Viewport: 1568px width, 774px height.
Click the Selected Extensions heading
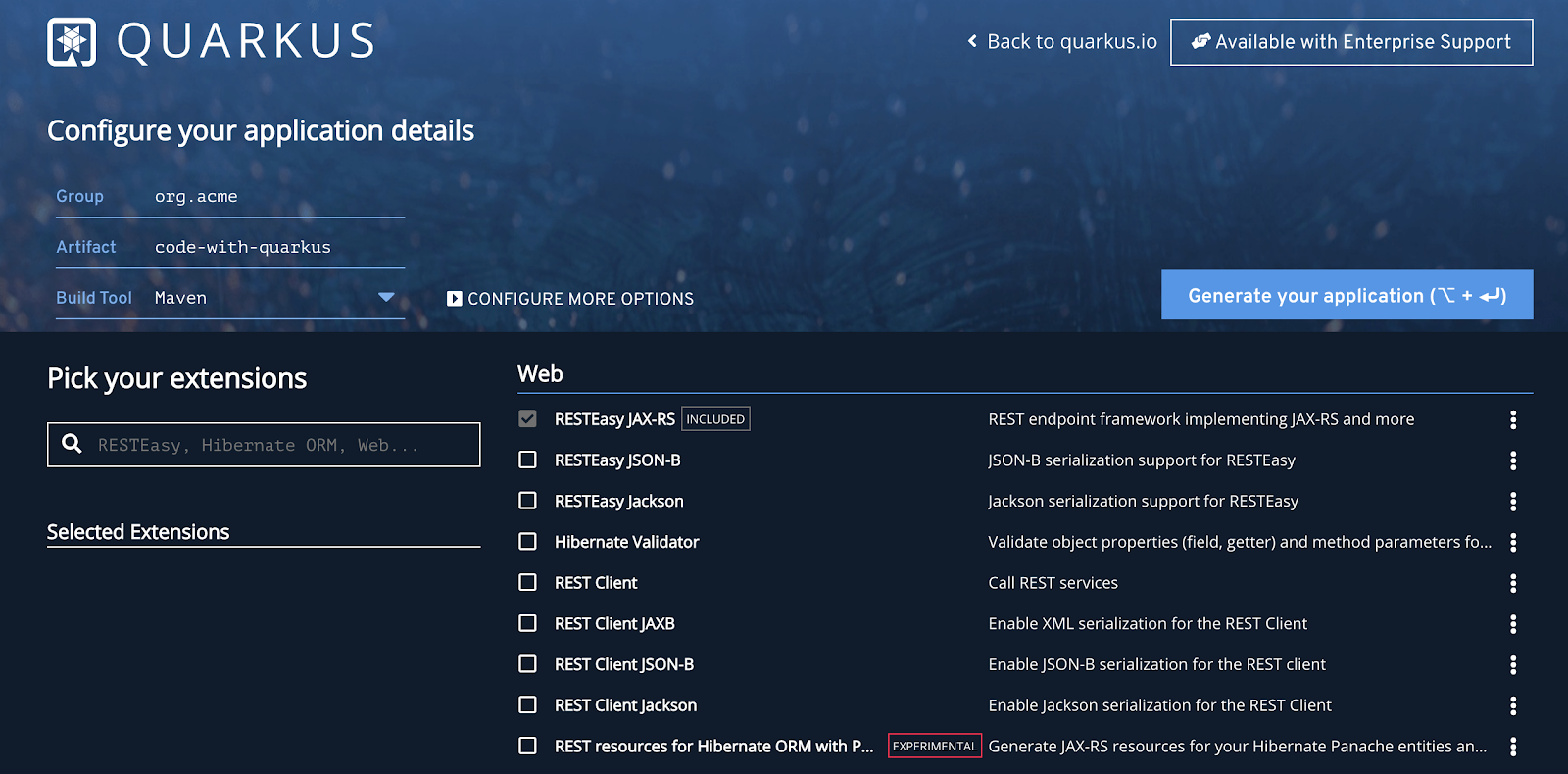point(138,532)
